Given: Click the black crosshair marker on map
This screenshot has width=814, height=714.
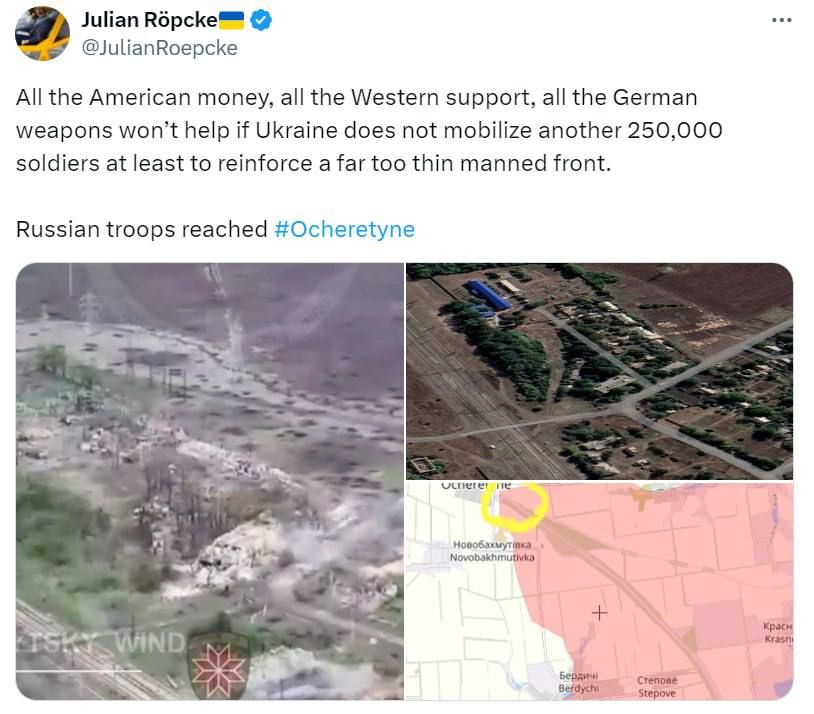Looking at the screenshot, I should click(x=599, y=613).
